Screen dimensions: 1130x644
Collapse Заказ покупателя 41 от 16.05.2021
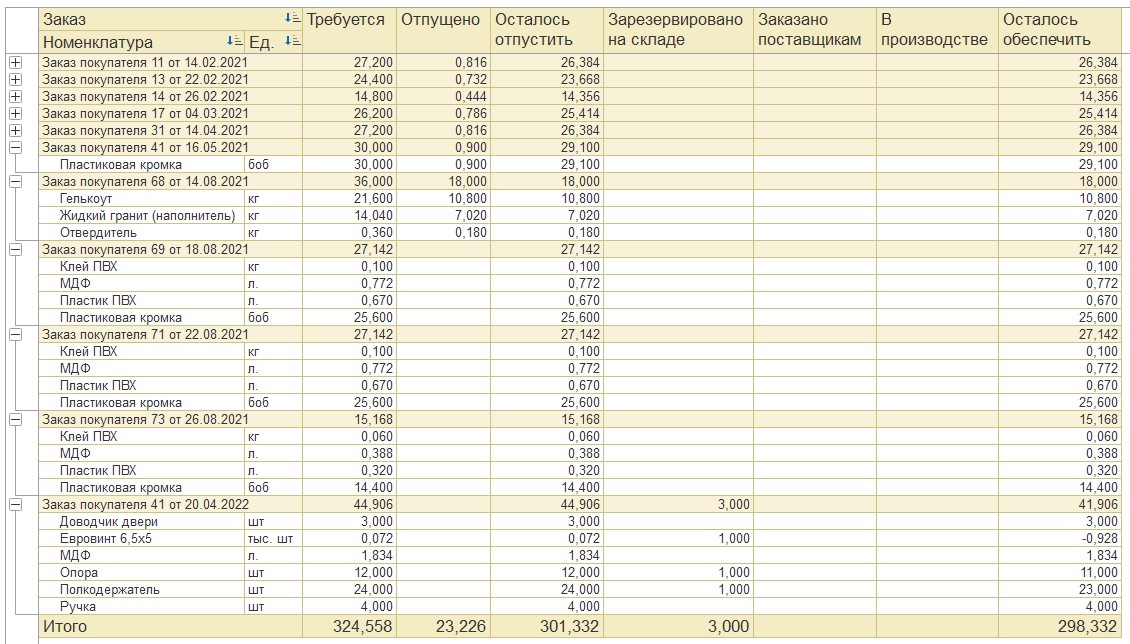pyautogui.click(x=15, y=148)
